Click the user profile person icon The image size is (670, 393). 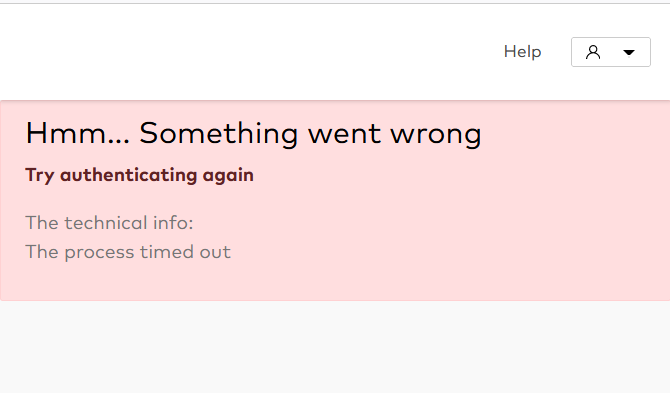click(x=593, y=52)
